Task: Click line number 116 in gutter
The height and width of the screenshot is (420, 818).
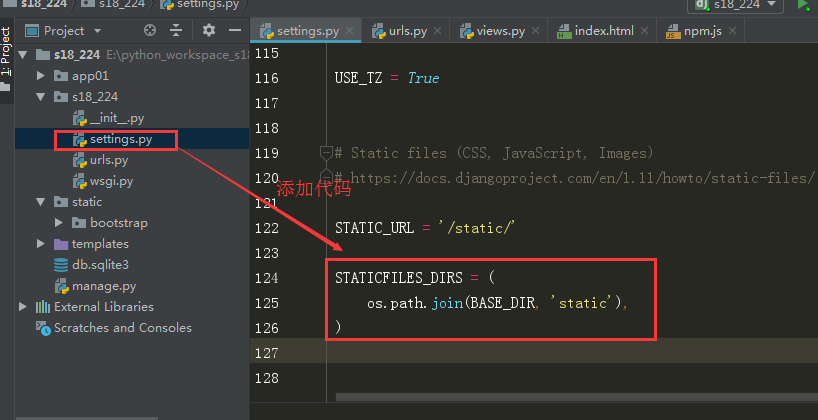Action: [x=267, y=78]
